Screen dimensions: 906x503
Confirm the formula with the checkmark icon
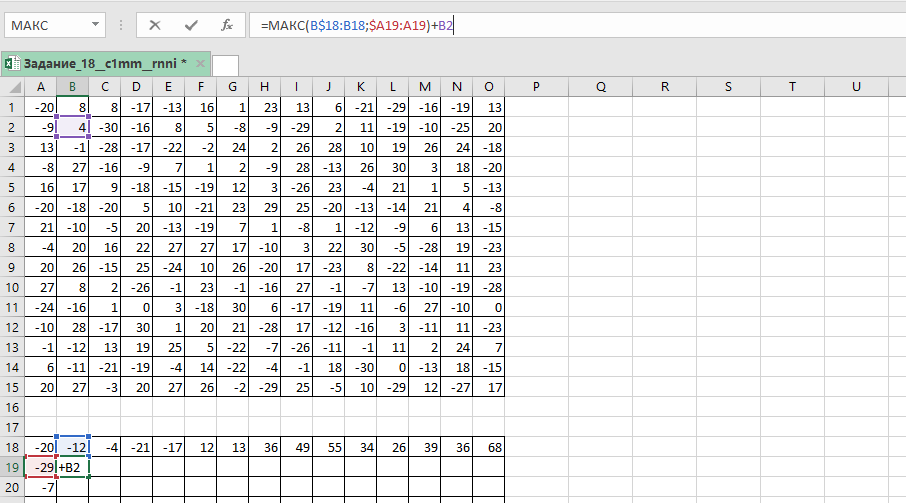(x=191, y=25)
